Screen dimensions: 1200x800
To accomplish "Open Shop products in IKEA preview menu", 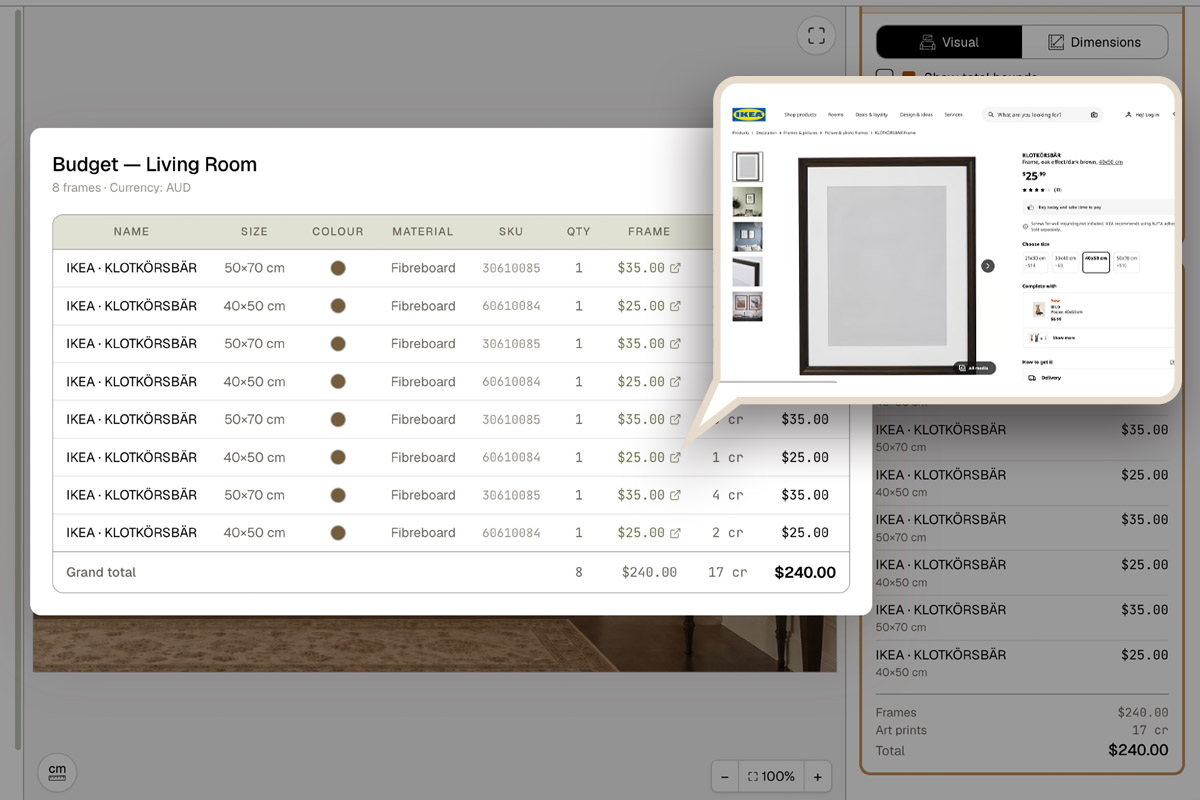I will tap(800, 115).
